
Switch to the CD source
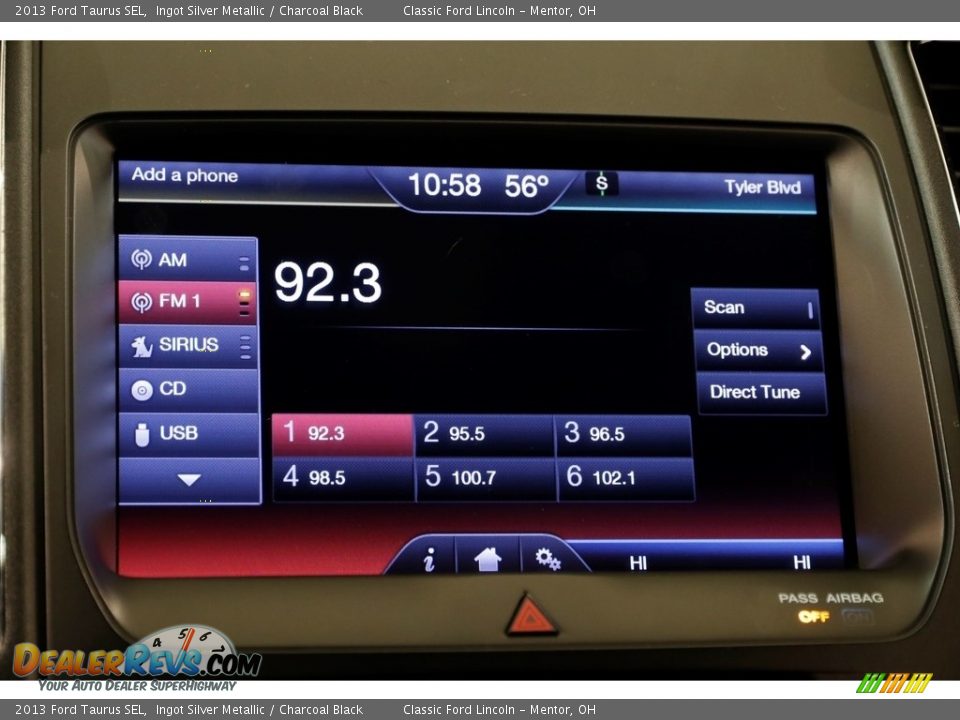[188, 389]
